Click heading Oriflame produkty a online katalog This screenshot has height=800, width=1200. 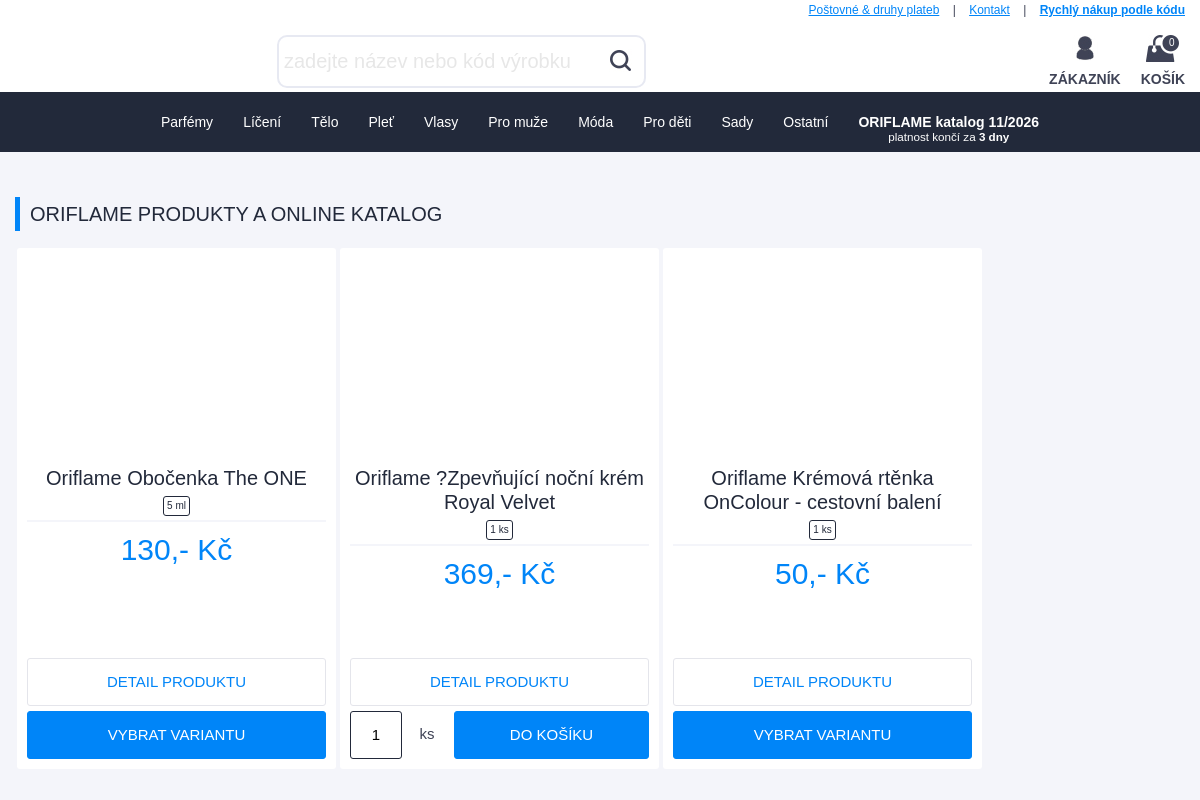pos(236,214)
